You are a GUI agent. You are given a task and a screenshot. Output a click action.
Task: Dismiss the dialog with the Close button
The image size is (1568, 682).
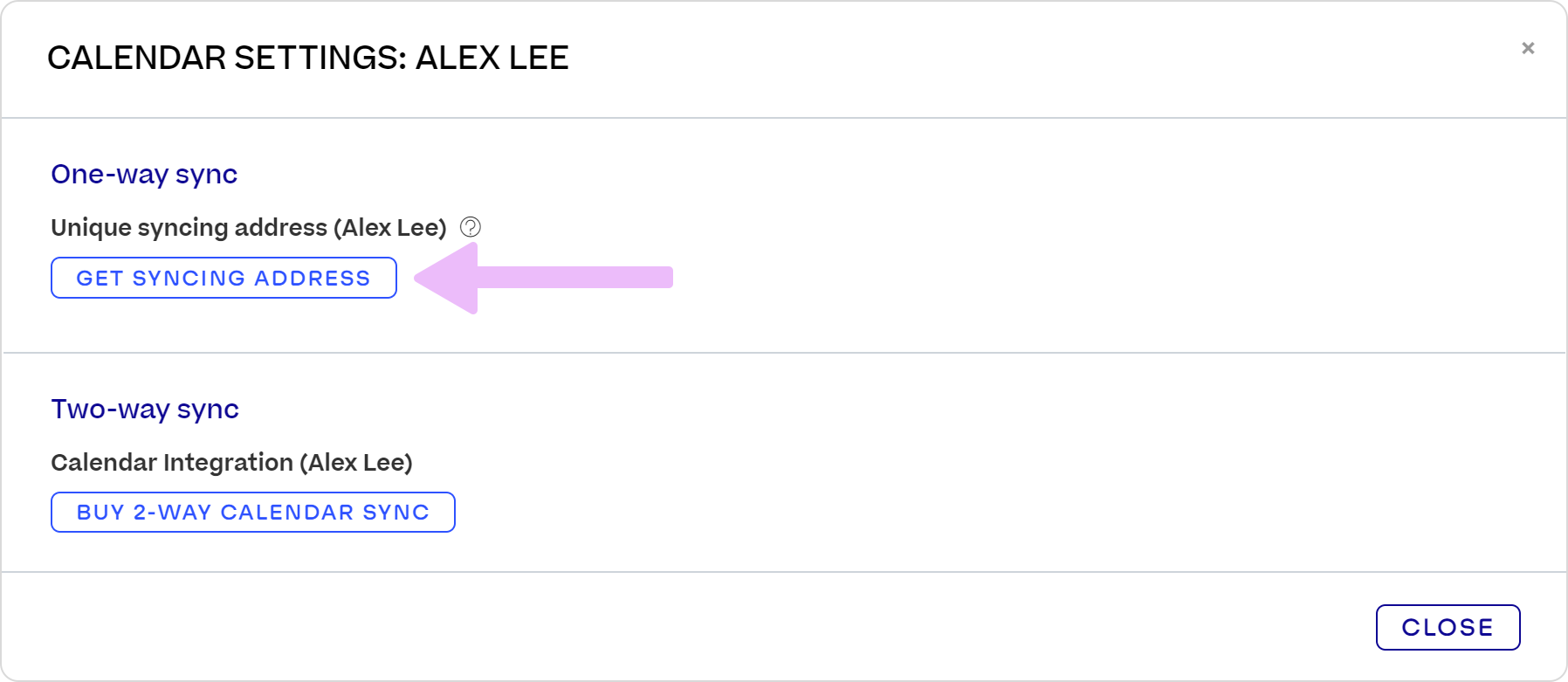coord(1448,627)
